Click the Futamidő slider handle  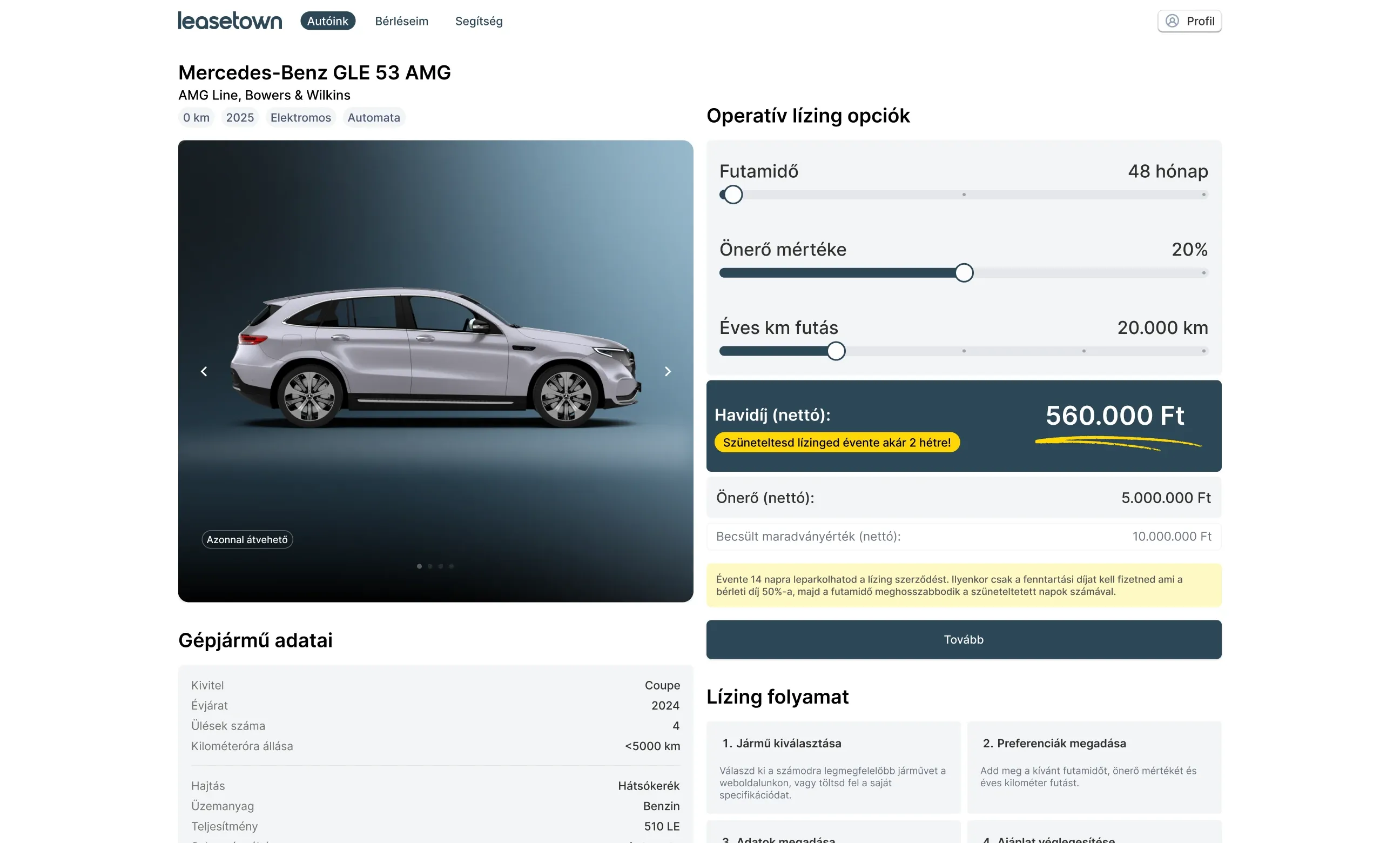tap(732, 195)
